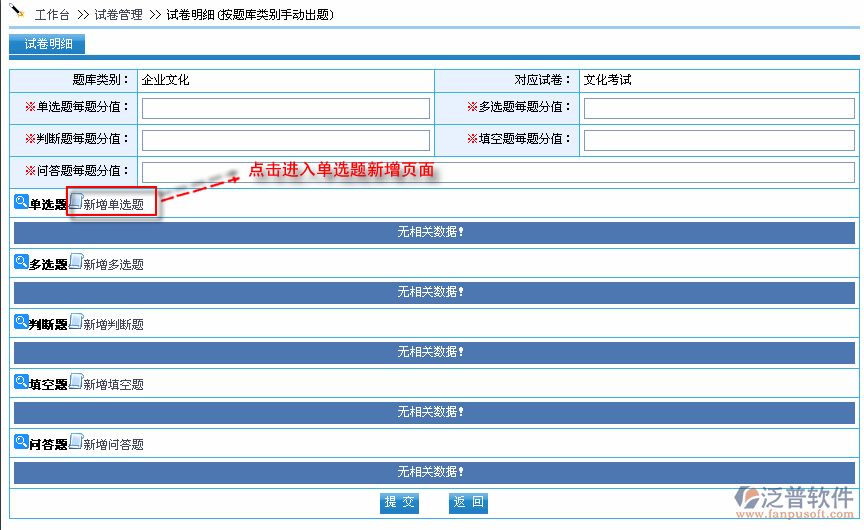Click the 对应试卷 label

click(542, 80)
